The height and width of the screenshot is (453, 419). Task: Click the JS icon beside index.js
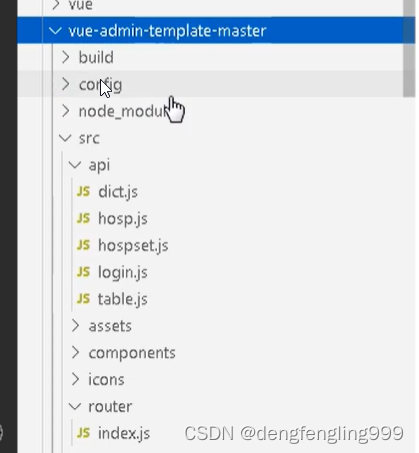pyautogui.click(x=83, y=433)
